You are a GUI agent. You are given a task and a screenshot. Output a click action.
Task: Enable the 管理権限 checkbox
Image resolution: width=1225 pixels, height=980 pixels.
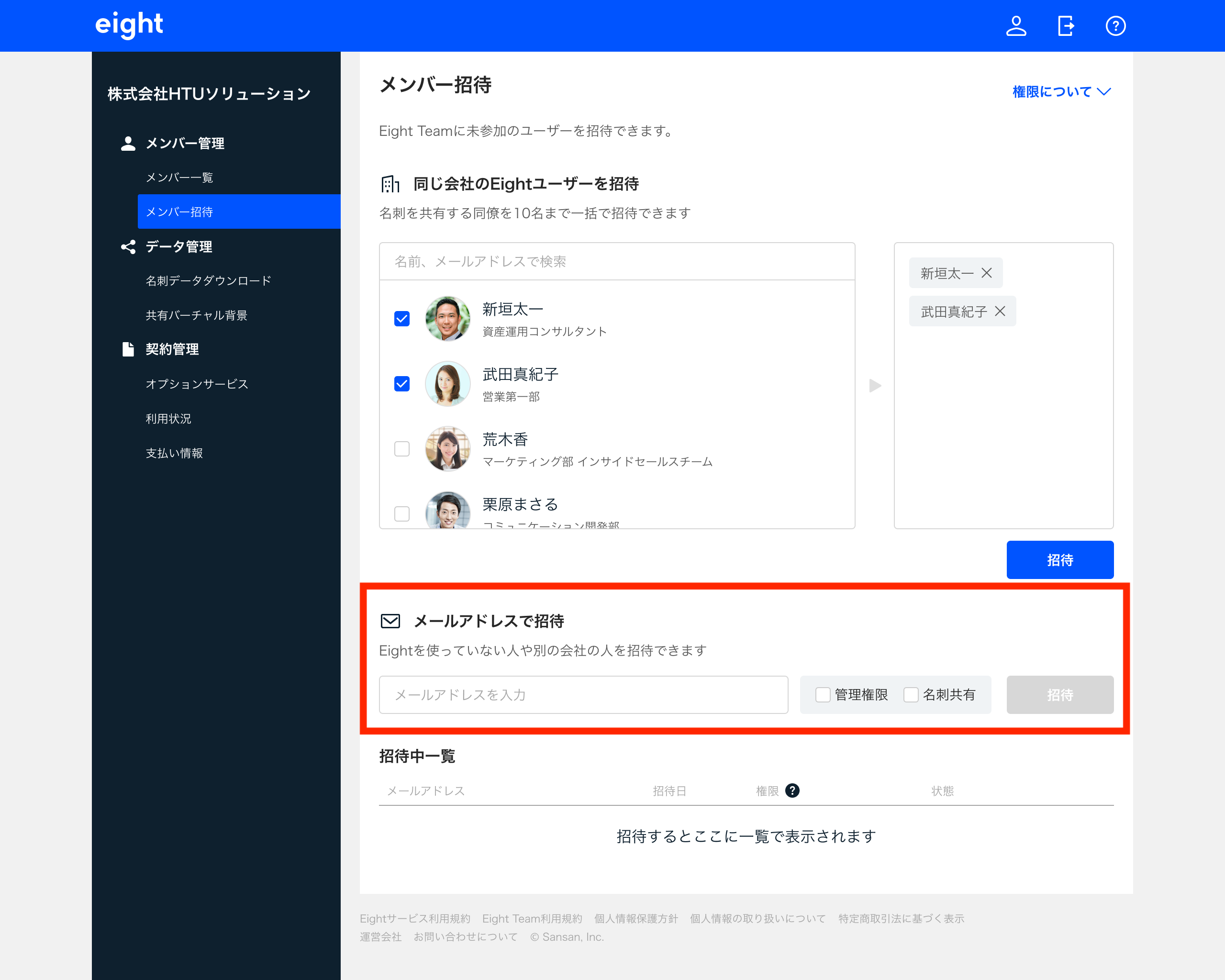tap(823, 694)
